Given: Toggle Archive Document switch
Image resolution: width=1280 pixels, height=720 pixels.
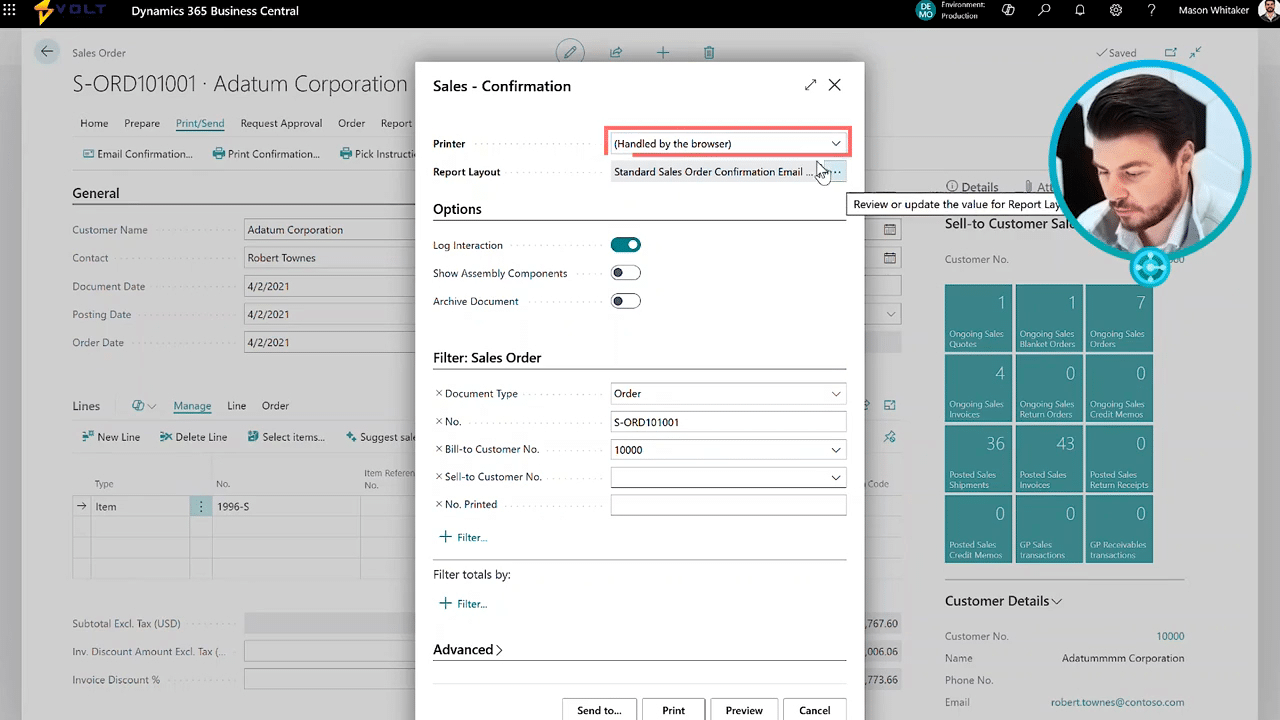Looking at the screenshot, I should click(626, 301).
